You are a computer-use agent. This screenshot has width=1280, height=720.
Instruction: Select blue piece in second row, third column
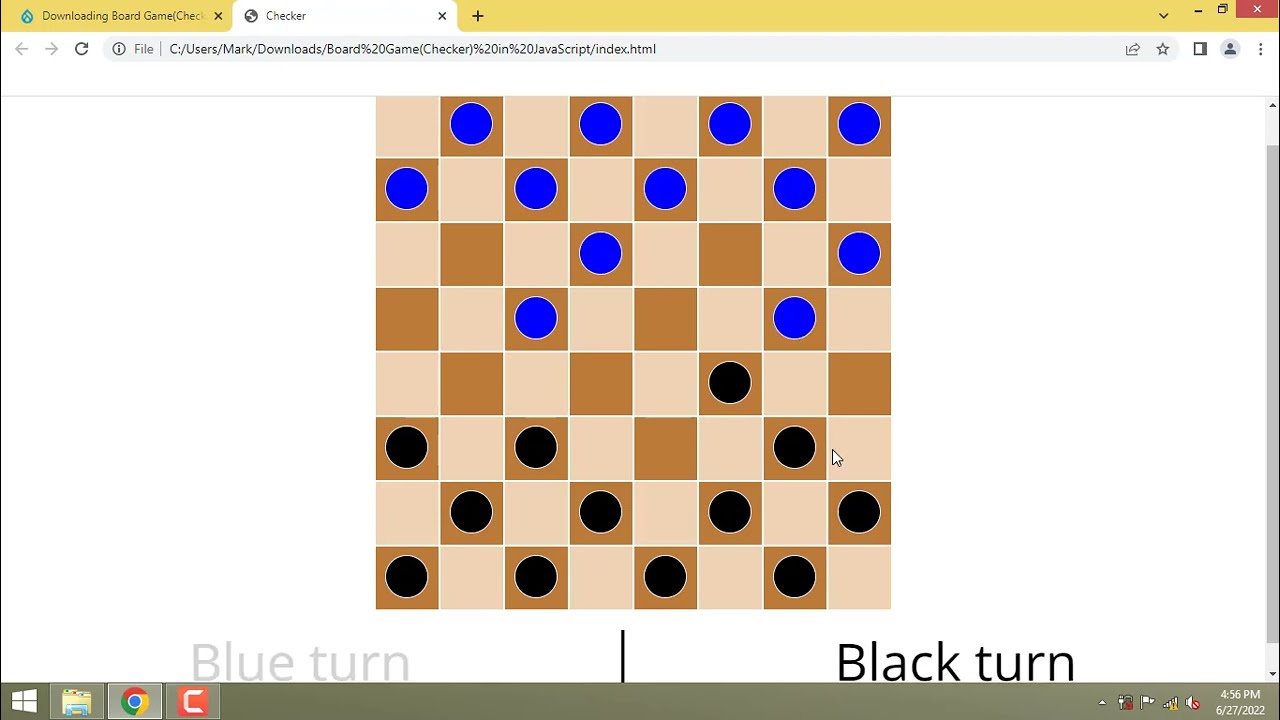[536, 189]
